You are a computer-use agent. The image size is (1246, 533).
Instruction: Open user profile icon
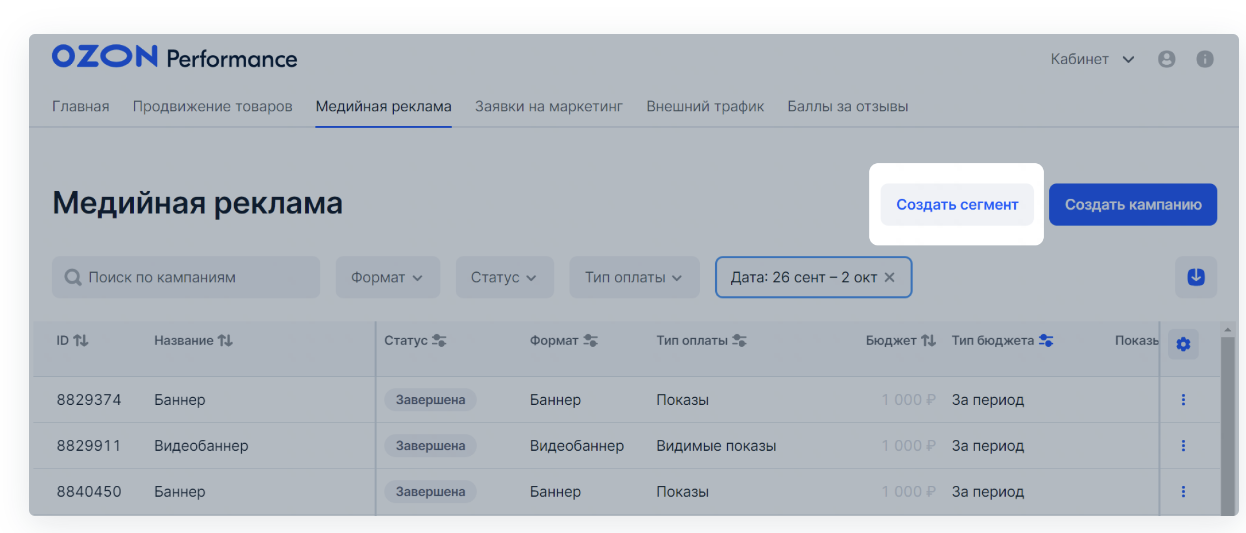point(1166,59)
